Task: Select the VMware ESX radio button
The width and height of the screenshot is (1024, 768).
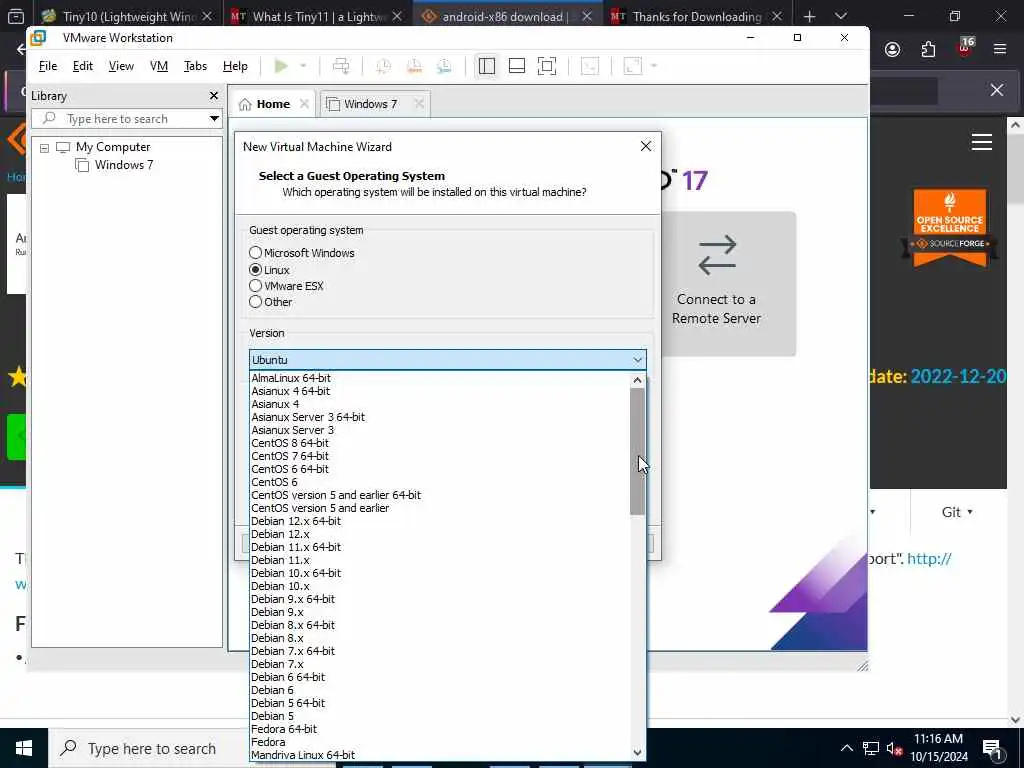Action: point(255,285)
